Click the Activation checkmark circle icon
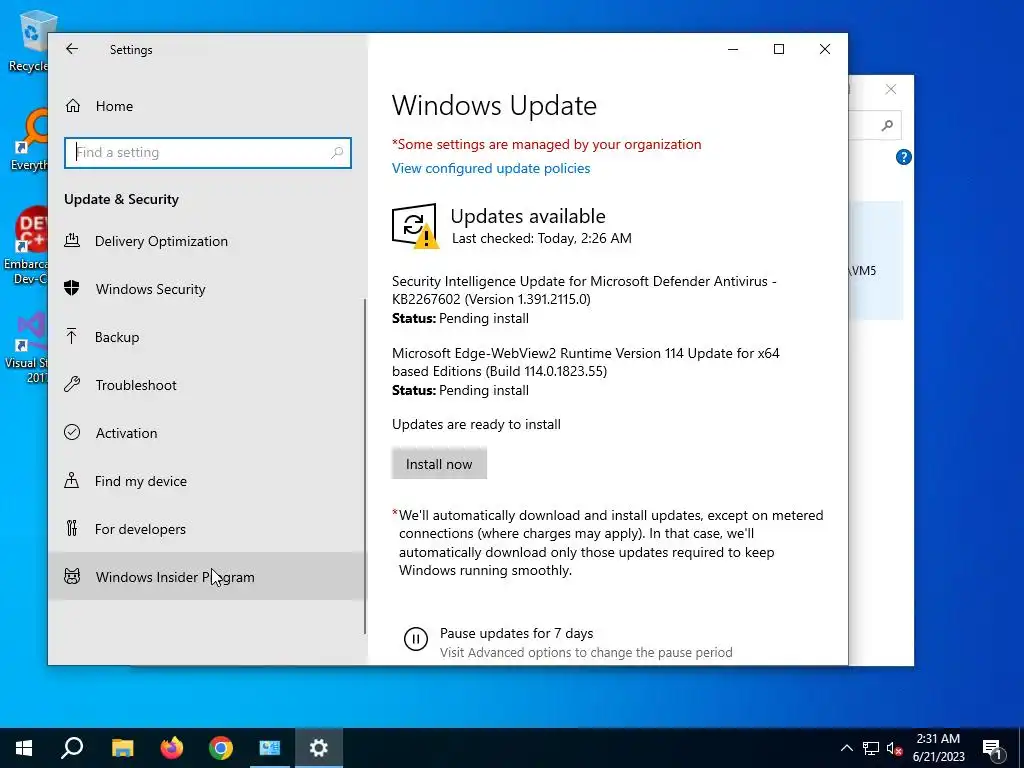 click(x=72, y=432)
